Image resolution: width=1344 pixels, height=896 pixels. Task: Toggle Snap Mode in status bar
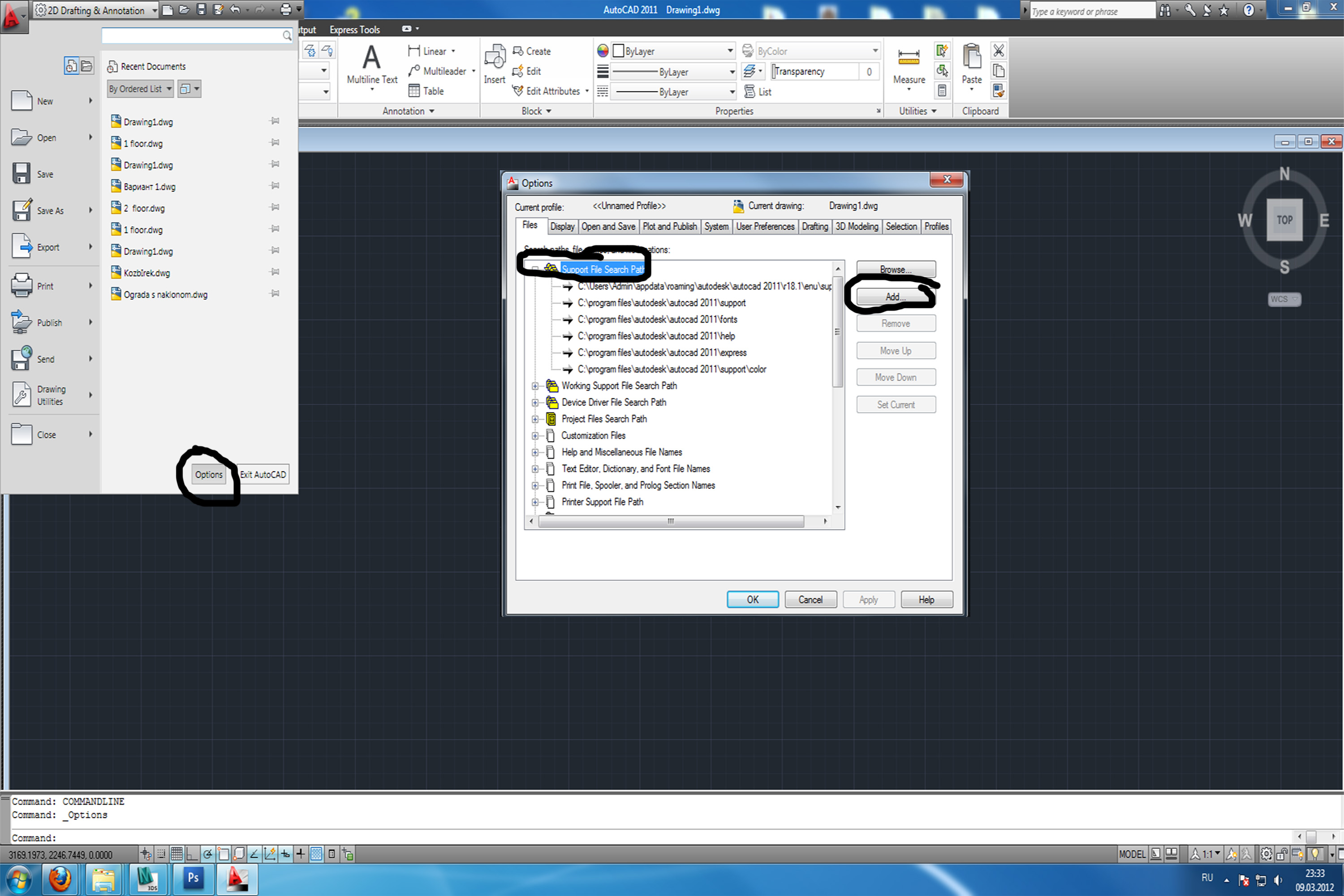click(161, 854)
